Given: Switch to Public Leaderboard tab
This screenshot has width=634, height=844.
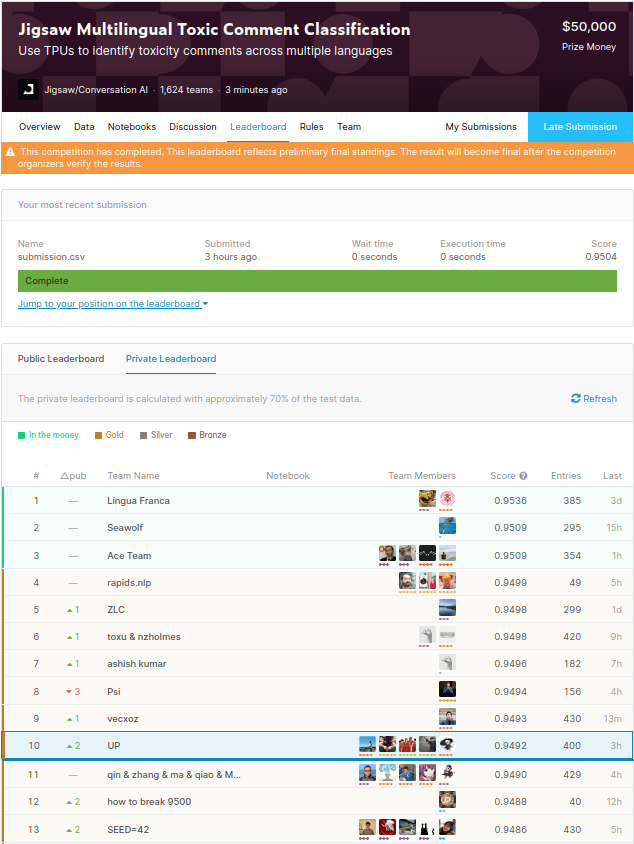Looking at the screenshot, I should click(x=61, y=358).
